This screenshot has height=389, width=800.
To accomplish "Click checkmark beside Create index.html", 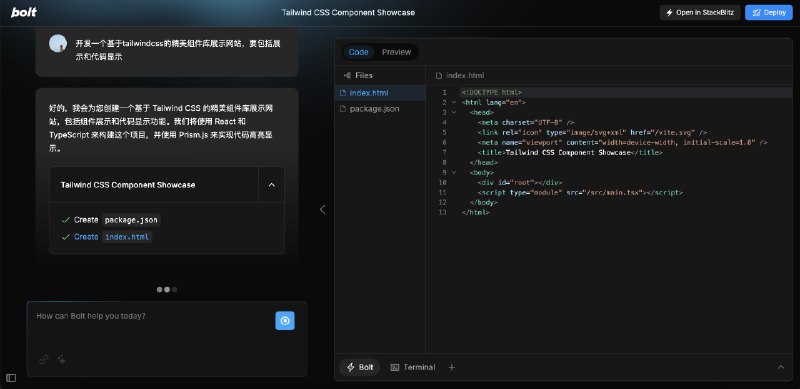I will (65, 237).
